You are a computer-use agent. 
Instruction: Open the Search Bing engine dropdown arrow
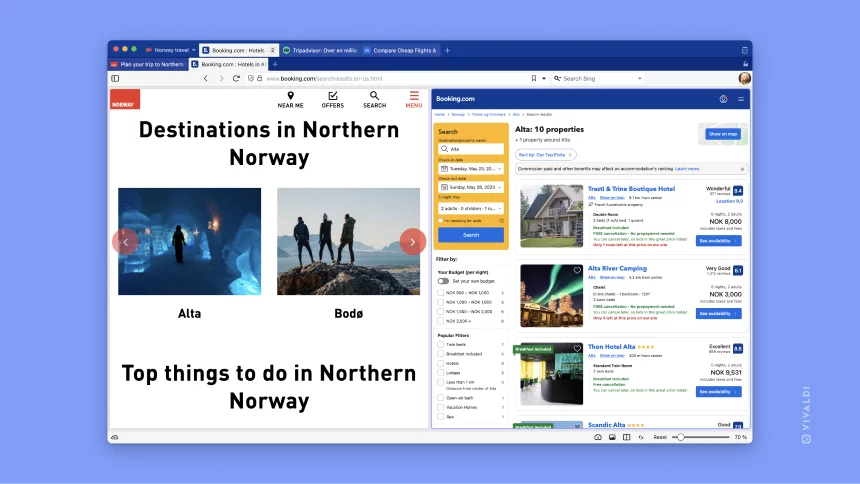coord(640,78)
